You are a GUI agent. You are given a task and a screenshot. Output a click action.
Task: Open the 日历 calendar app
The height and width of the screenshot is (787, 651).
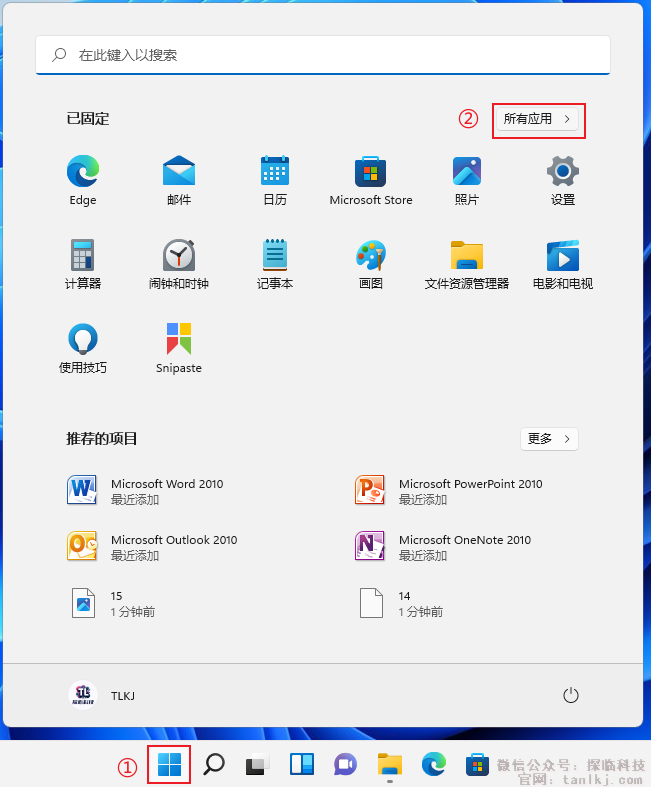pyautogui.click(x=275, y=181)
